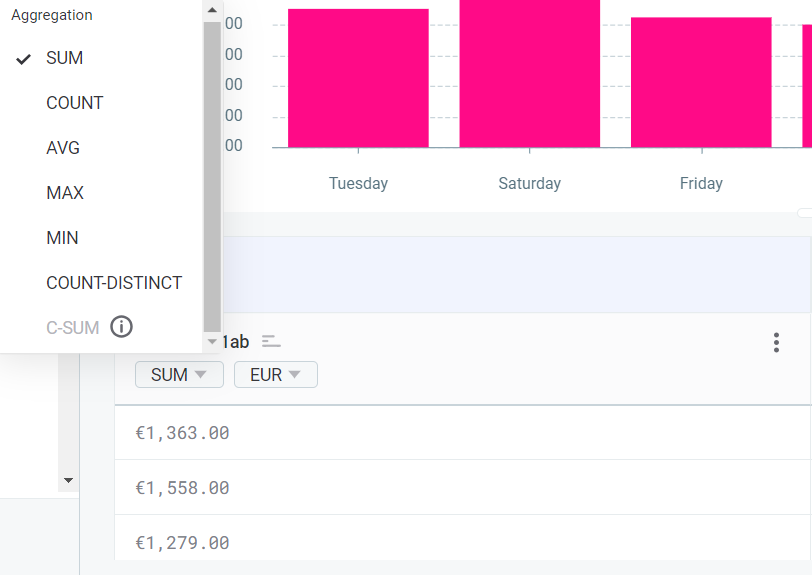The height and width of the screenshot is (575, 812).
Task: Choose the COUNT-DISTINCT aggregation
Action: click(114, 283)
